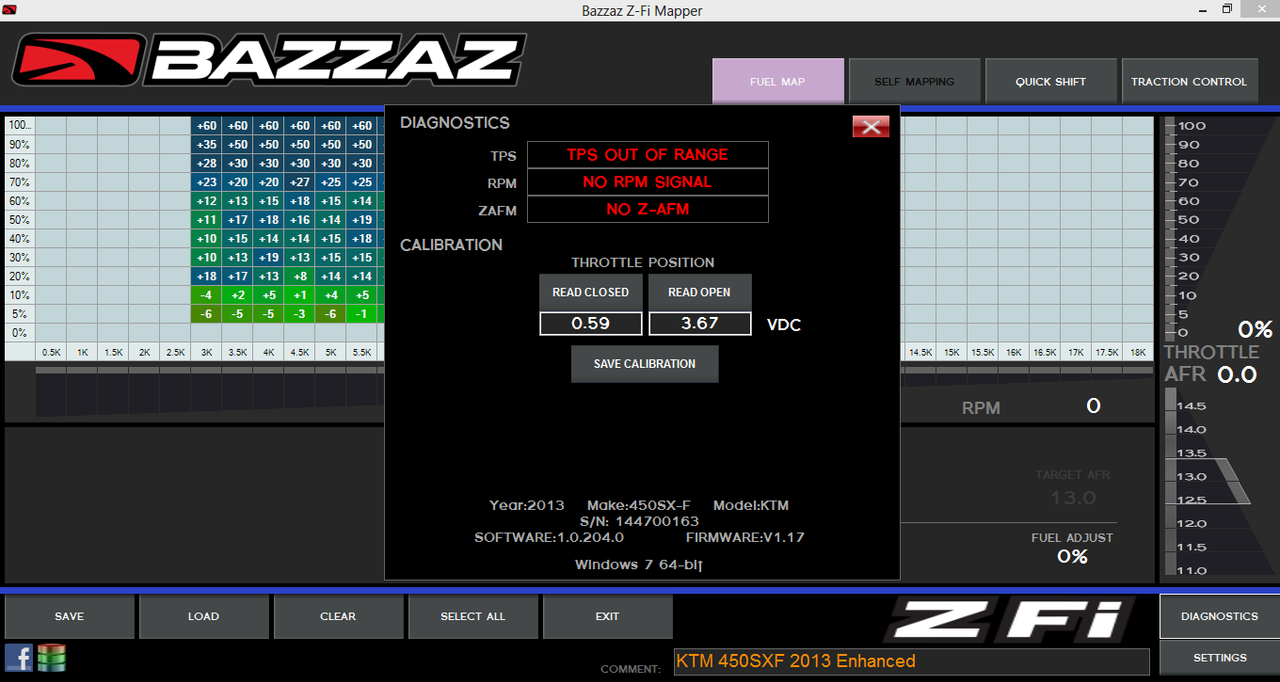Screen dimensions: 1280x682
Task: Click the comment field 'KTM 450SXF 2013 Enhanced'
Action: (912, 661)
